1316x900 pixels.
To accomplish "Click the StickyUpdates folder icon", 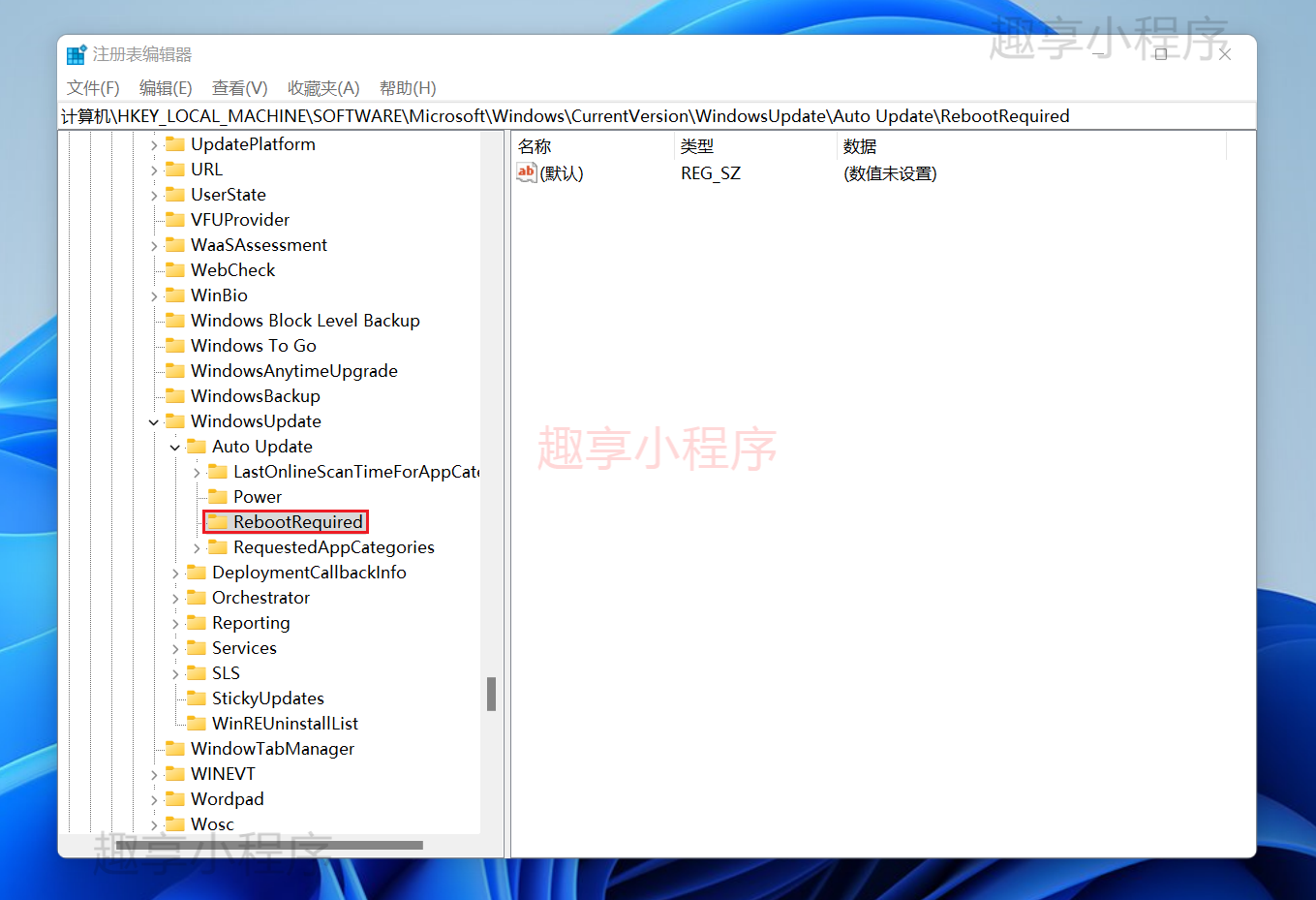I will coord(197,698).
